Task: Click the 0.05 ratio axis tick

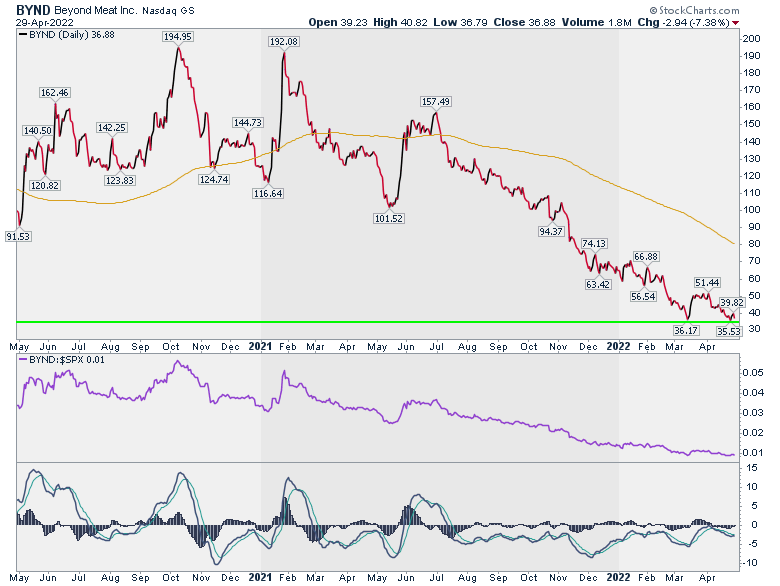Action: tap(753, 373)
